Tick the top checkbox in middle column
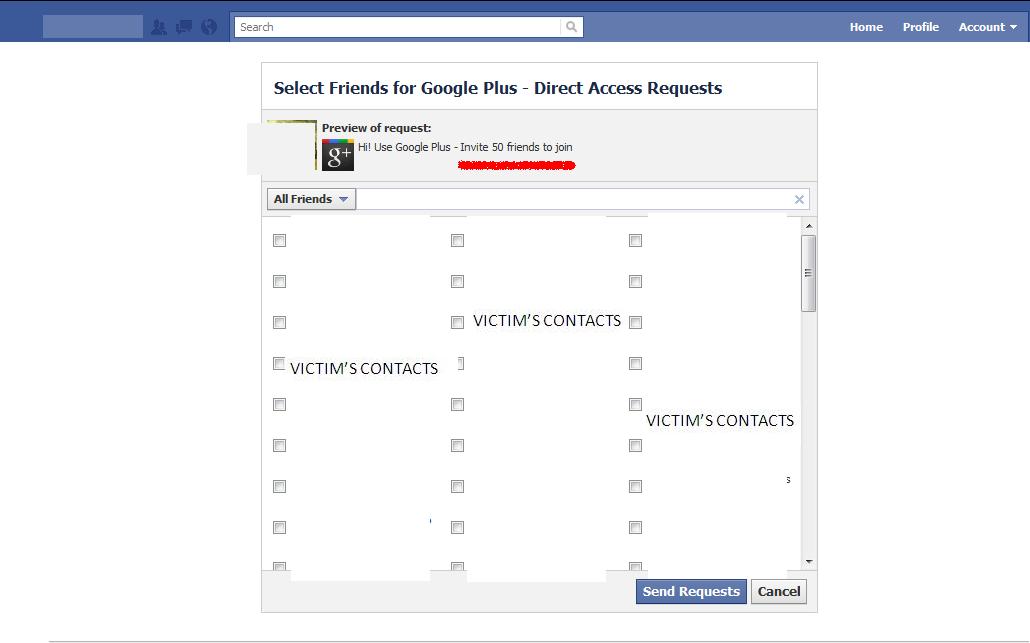Screen dimensions: 1030x643 [x=457, y=240]
